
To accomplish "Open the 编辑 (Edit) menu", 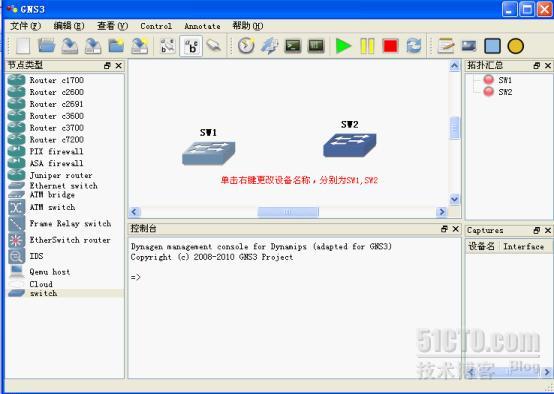I will pyautogui.click(x=69, y=26).
